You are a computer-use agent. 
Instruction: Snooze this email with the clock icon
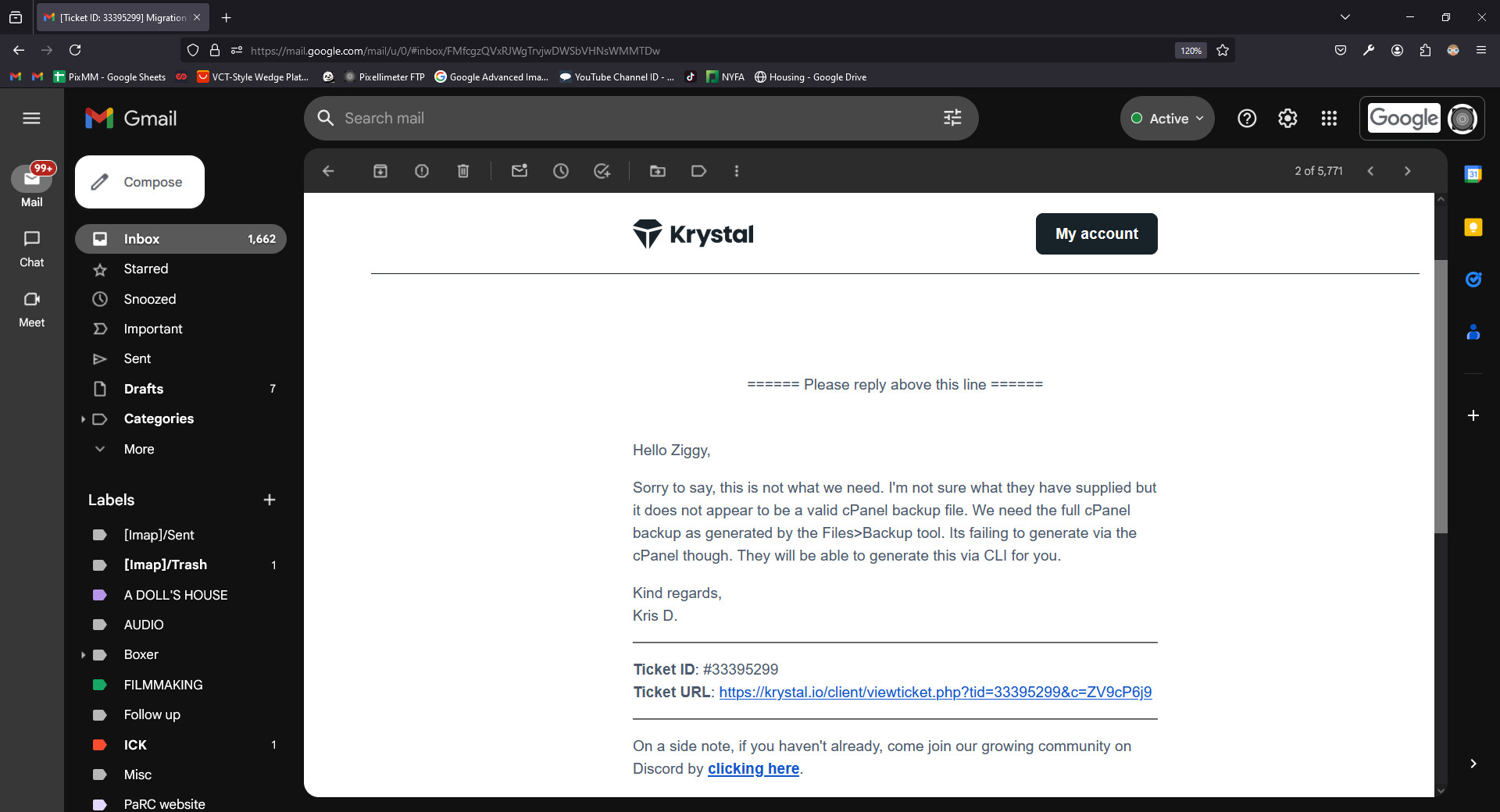click(x=561, y=171)
